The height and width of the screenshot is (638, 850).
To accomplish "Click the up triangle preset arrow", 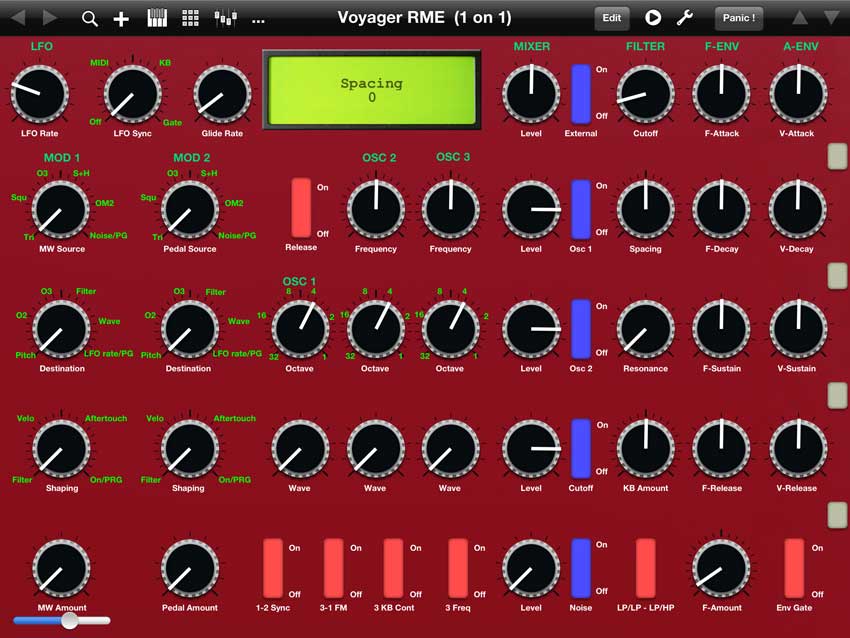I will [800, 18].
